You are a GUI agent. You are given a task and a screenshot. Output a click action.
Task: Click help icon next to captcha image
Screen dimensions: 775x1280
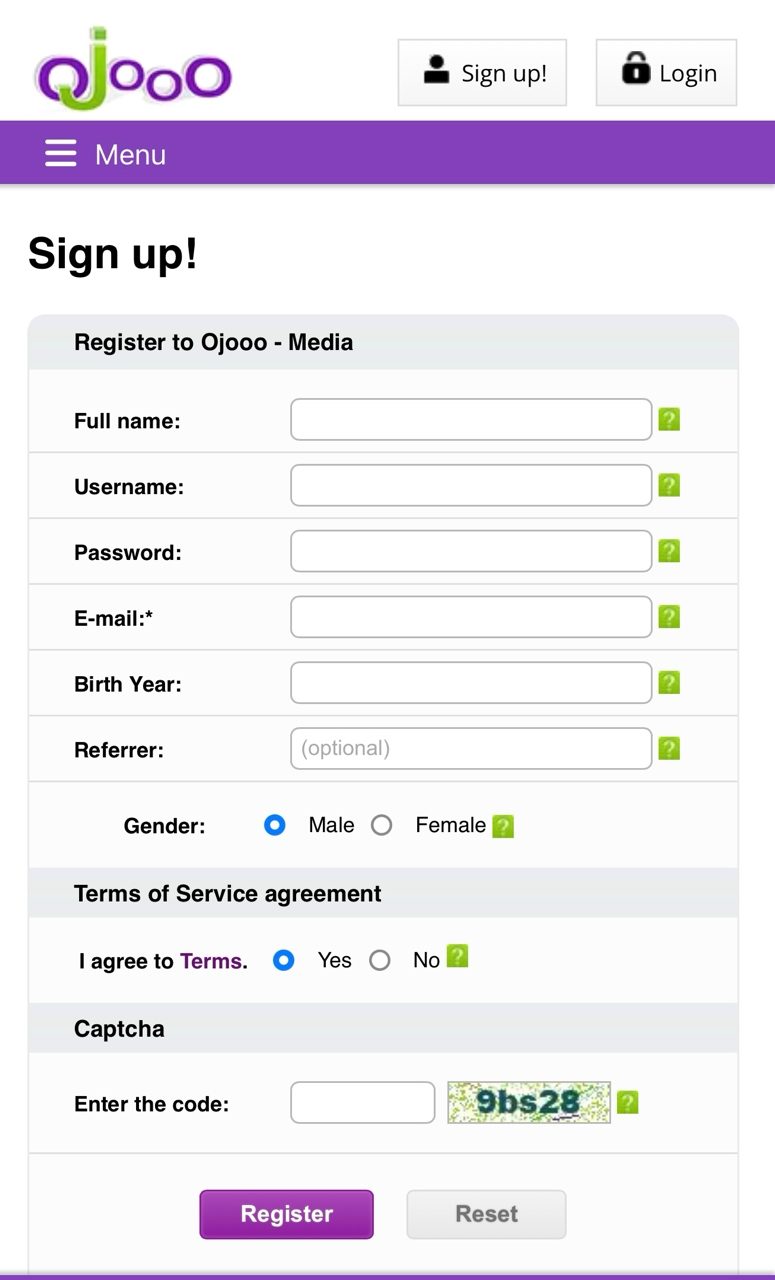[627, 1102]
